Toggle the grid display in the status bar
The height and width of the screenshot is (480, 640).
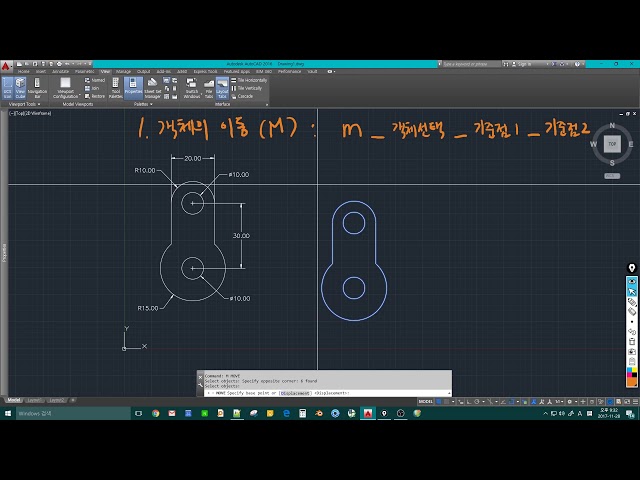pos(439,402)
